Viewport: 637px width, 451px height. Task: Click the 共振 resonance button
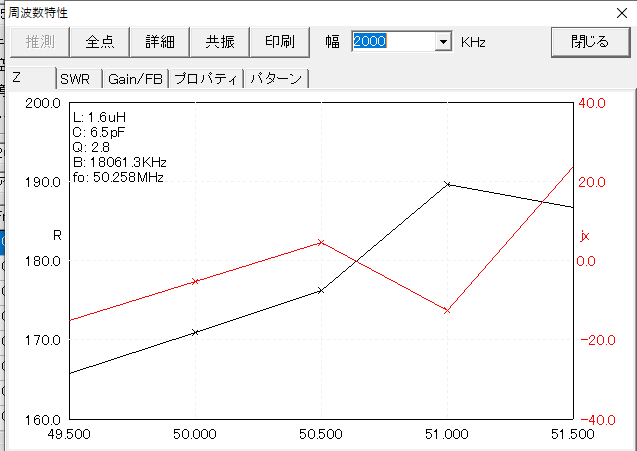219,42
